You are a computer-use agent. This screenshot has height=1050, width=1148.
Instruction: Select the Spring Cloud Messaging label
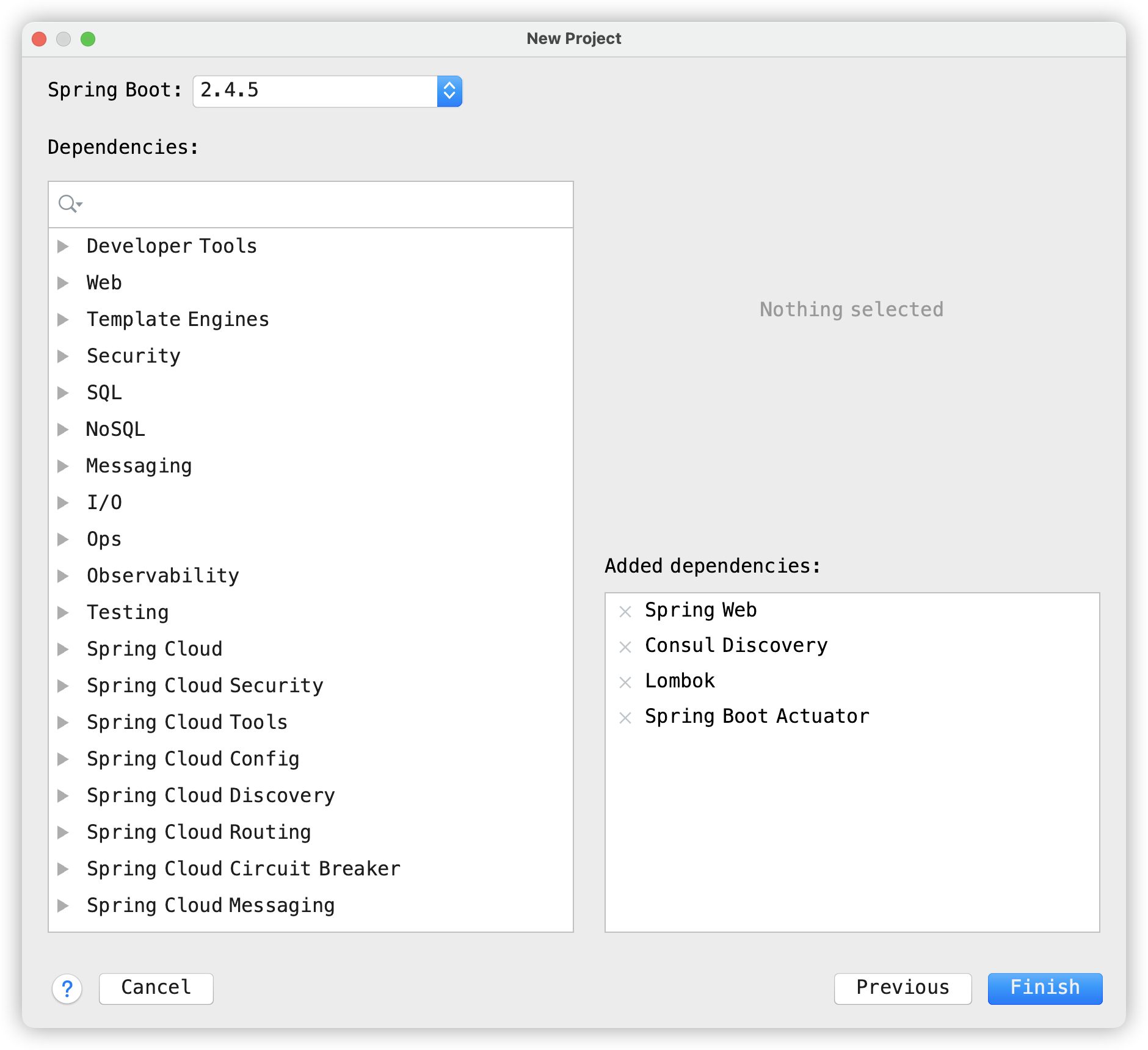click(x=211, y=905)
